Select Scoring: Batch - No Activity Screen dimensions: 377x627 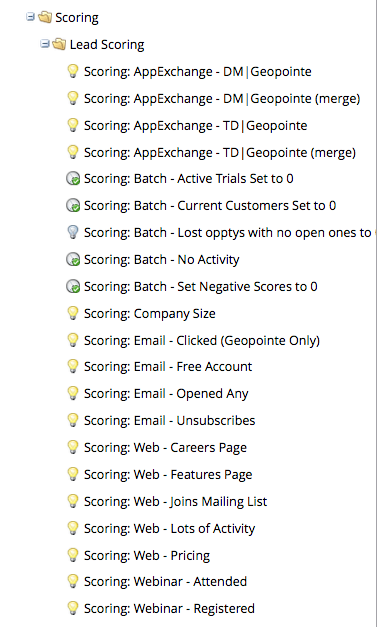pos(162,260)
